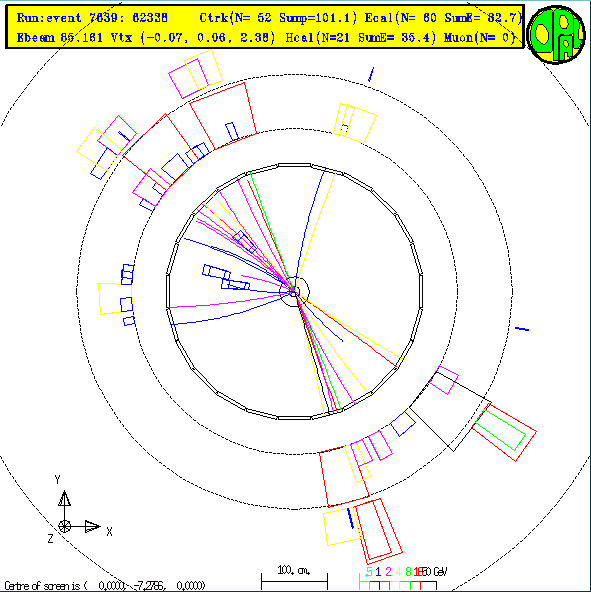Select the yellow 4 GeV legend label
The image size is (591, 592).
click(398, 572)
